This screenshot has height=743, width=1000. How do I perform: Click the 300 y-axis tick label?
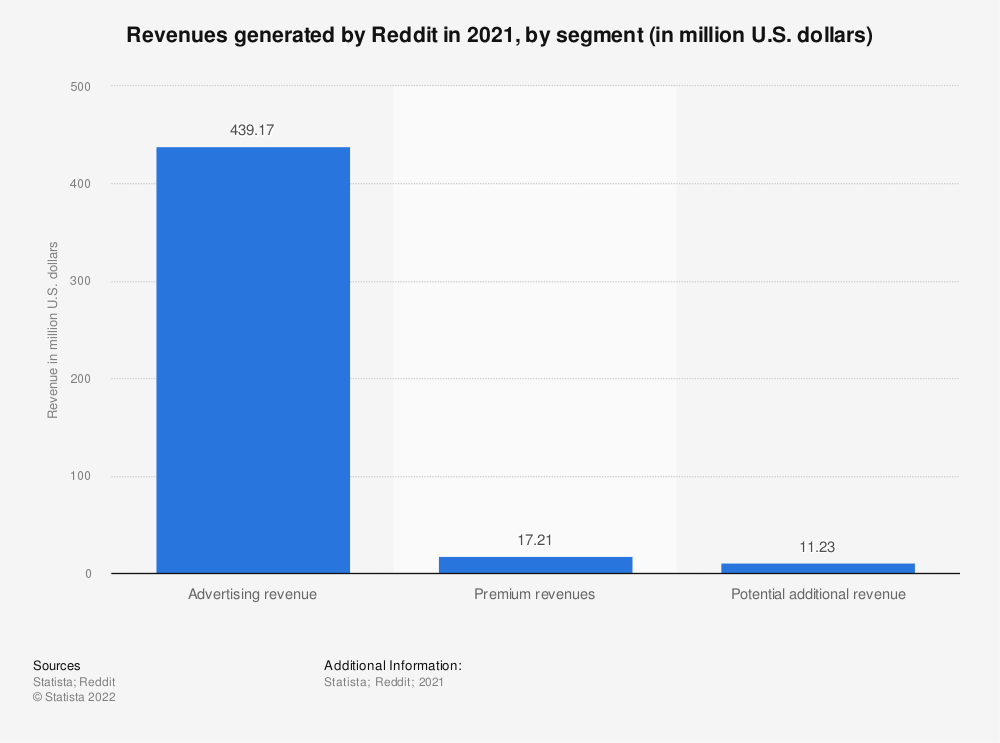pos(80,282)
